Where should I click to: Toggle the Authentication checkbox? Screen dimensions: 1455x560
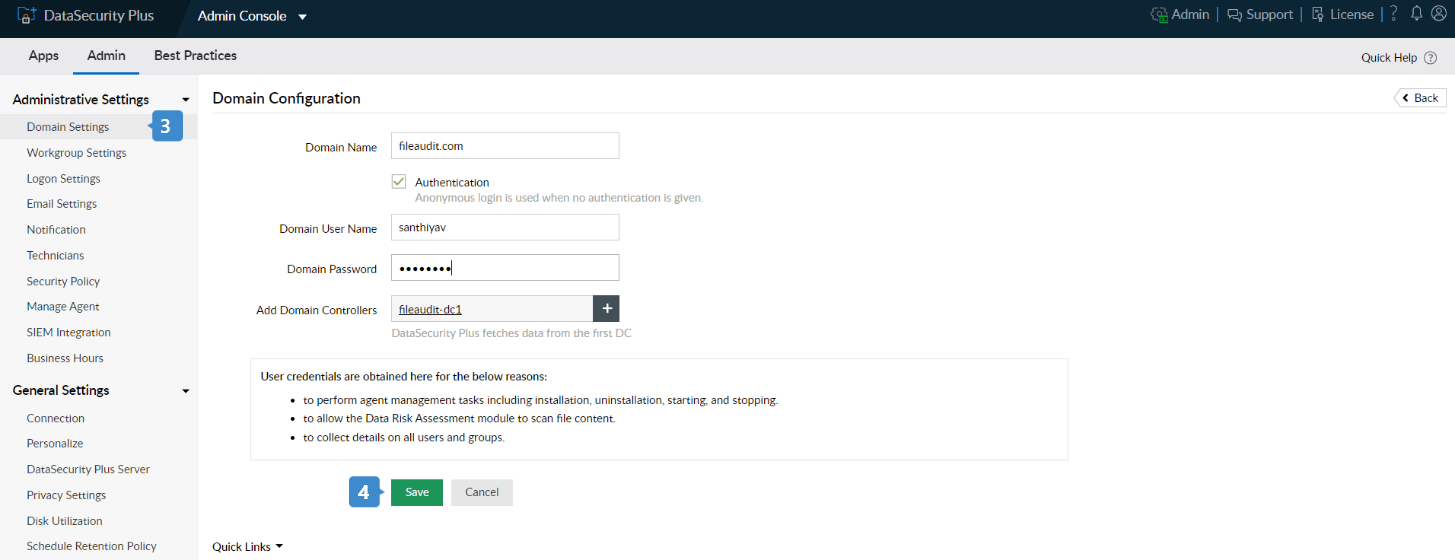click(399, 182)
